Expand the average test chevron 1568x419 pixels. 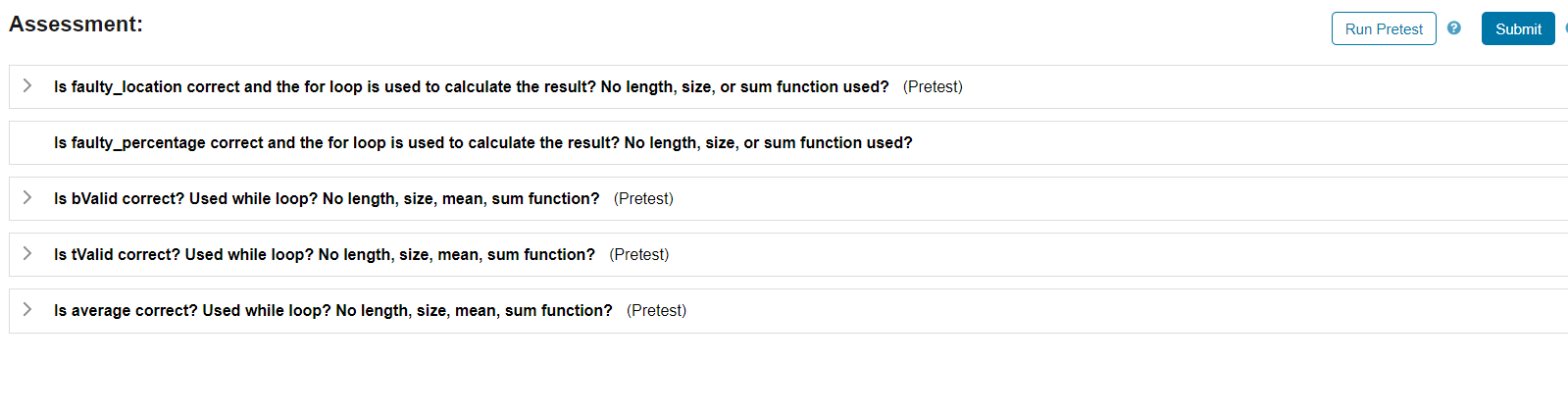tap(27, 310)
